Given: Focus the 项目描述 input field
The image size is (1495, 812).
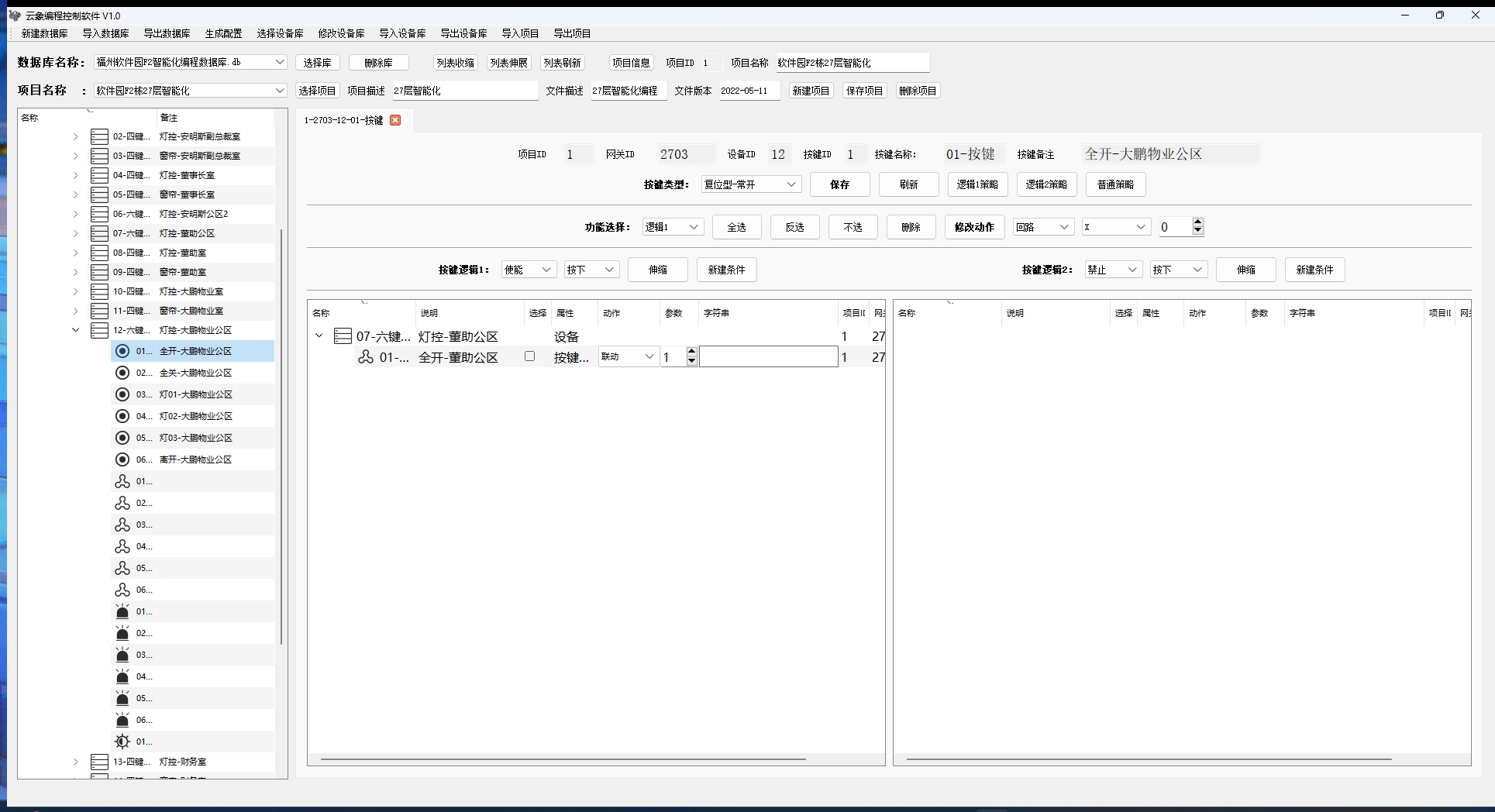Looking at the screenshot, I should click(x=464, y=91).
